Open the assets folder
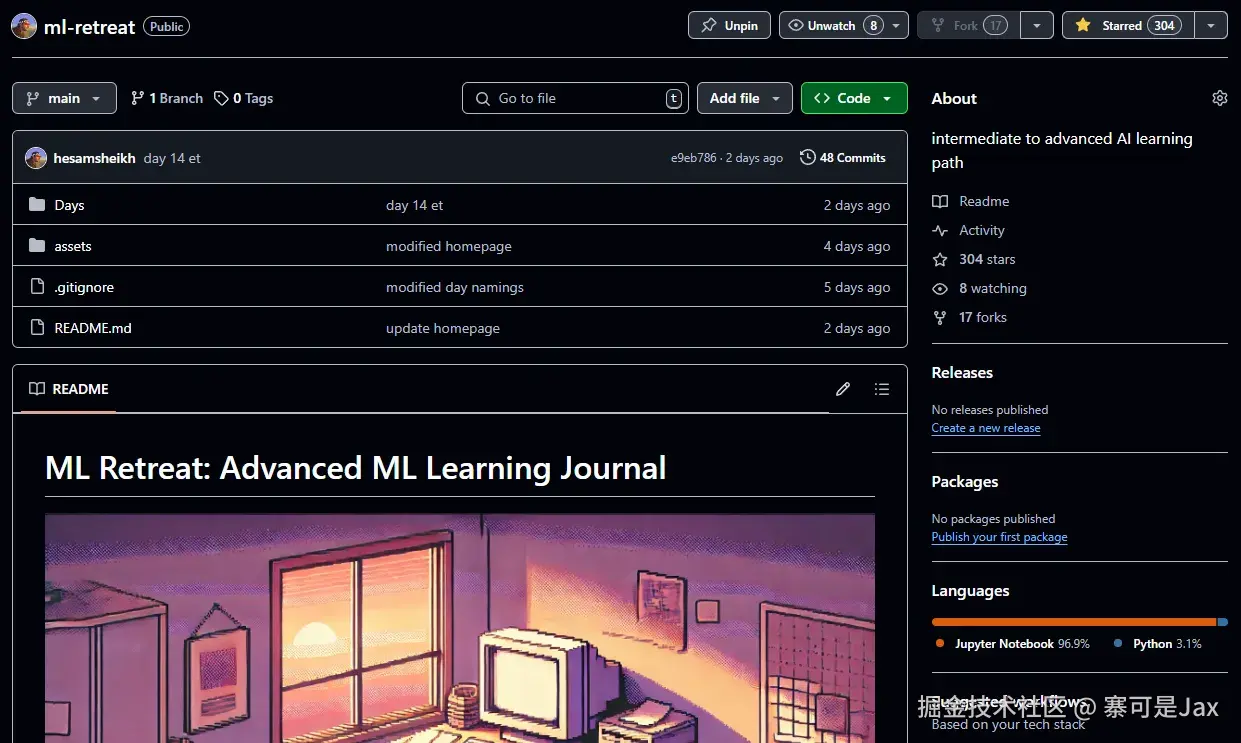This screenshot has width=1241, height=743. (x=73, y=246)
